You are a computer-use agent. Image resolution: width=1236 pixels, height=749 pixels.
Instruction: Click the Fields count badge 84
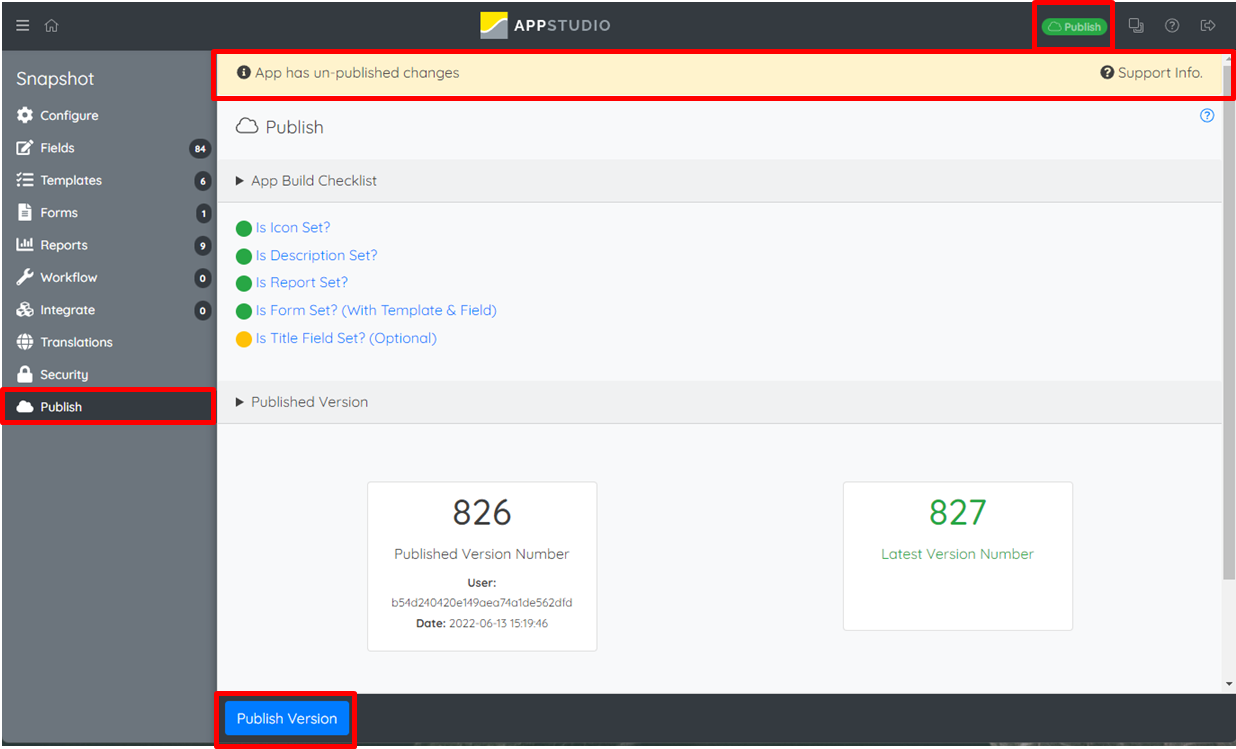point(200,149)
